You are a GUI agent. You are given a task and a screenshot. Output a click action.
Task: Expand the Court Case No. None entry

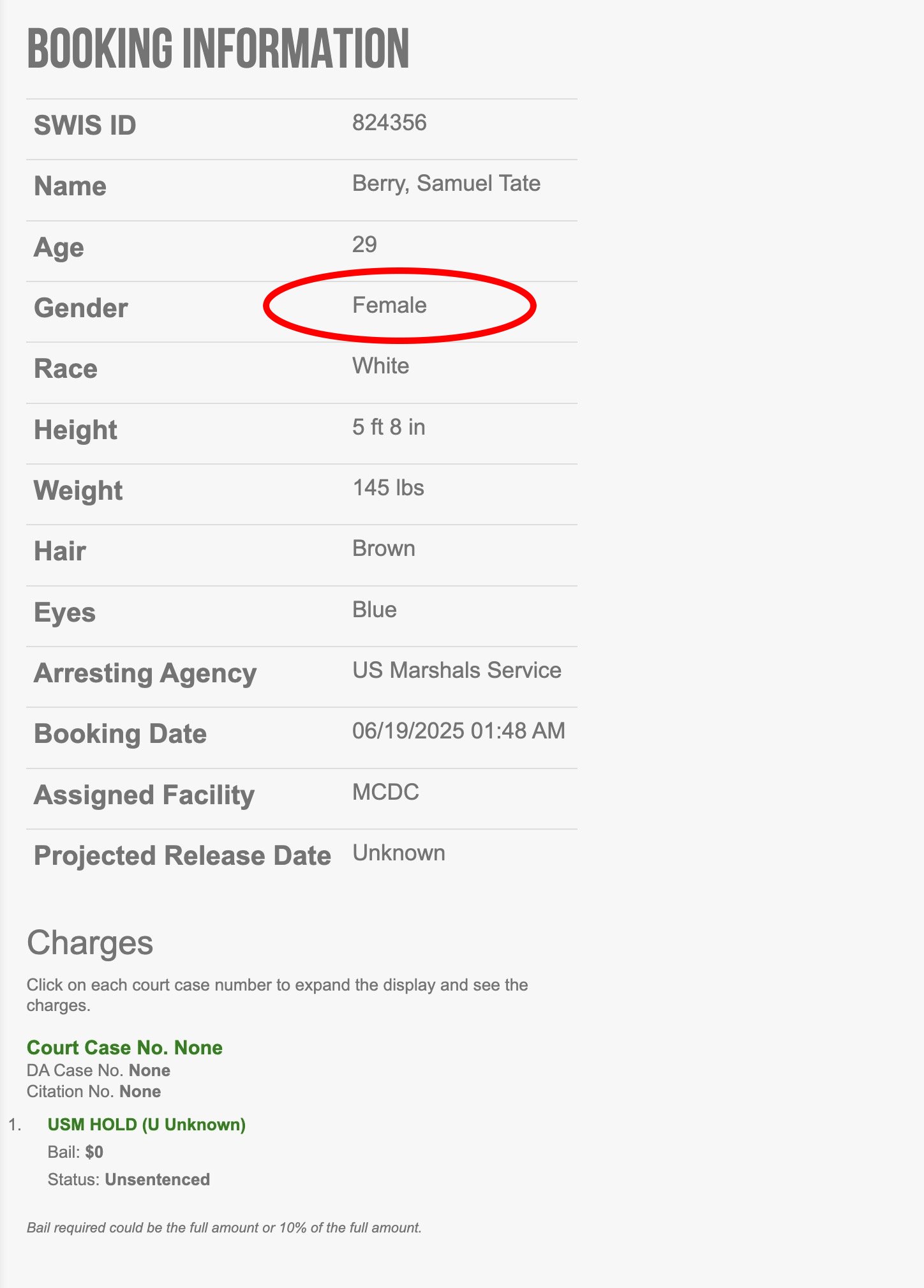124,1047
